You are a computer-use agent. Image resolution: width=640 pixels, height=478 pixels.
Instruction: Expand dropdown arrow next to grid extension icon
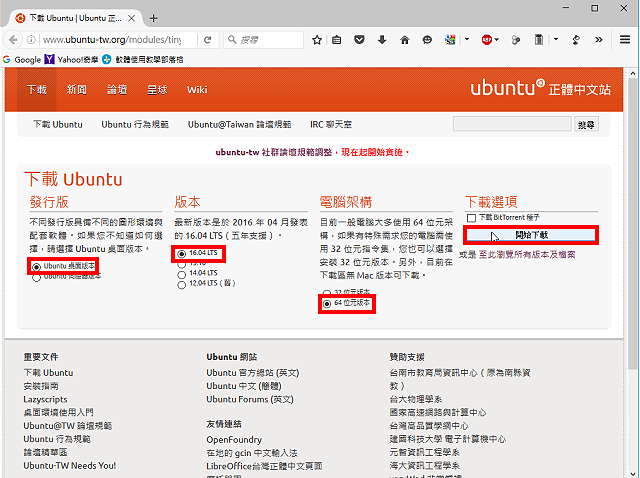467,40
